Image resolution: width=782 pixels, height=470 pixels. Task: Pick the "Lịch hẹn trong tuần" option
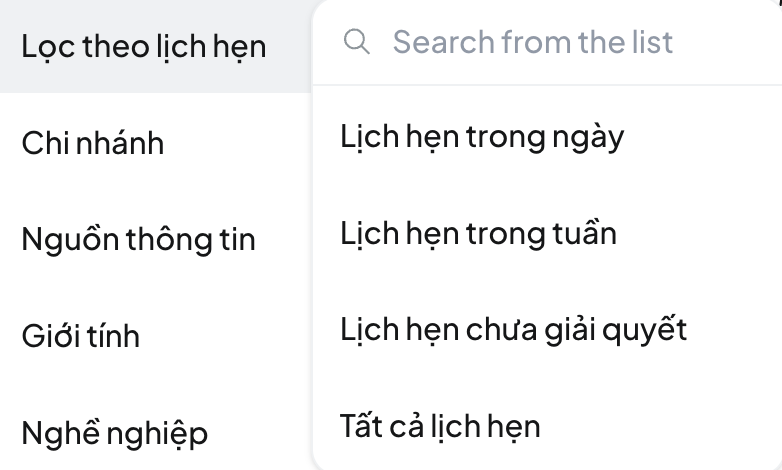tap(478, 233)
